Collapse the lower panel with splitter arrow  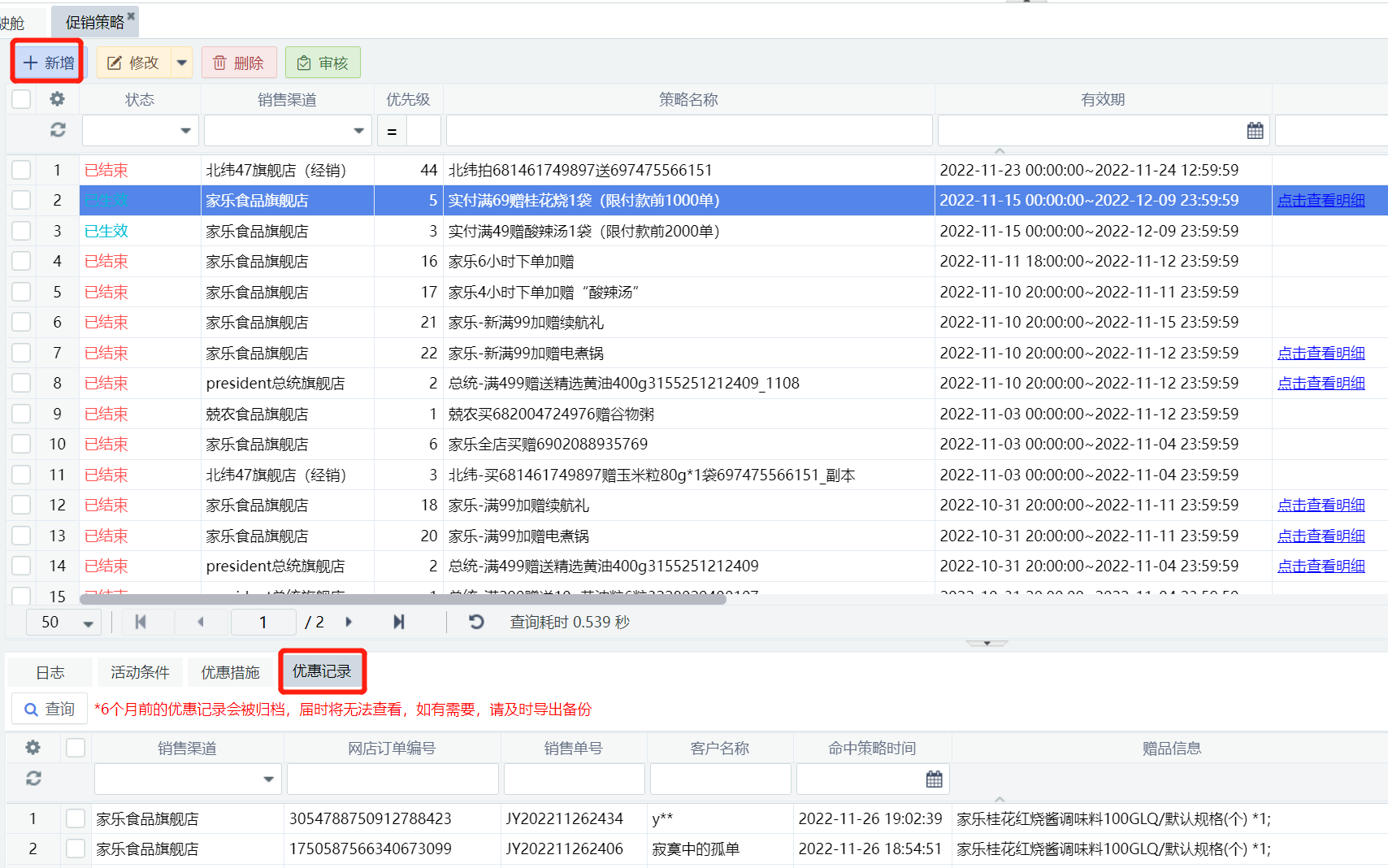click(x=987, y=643)
